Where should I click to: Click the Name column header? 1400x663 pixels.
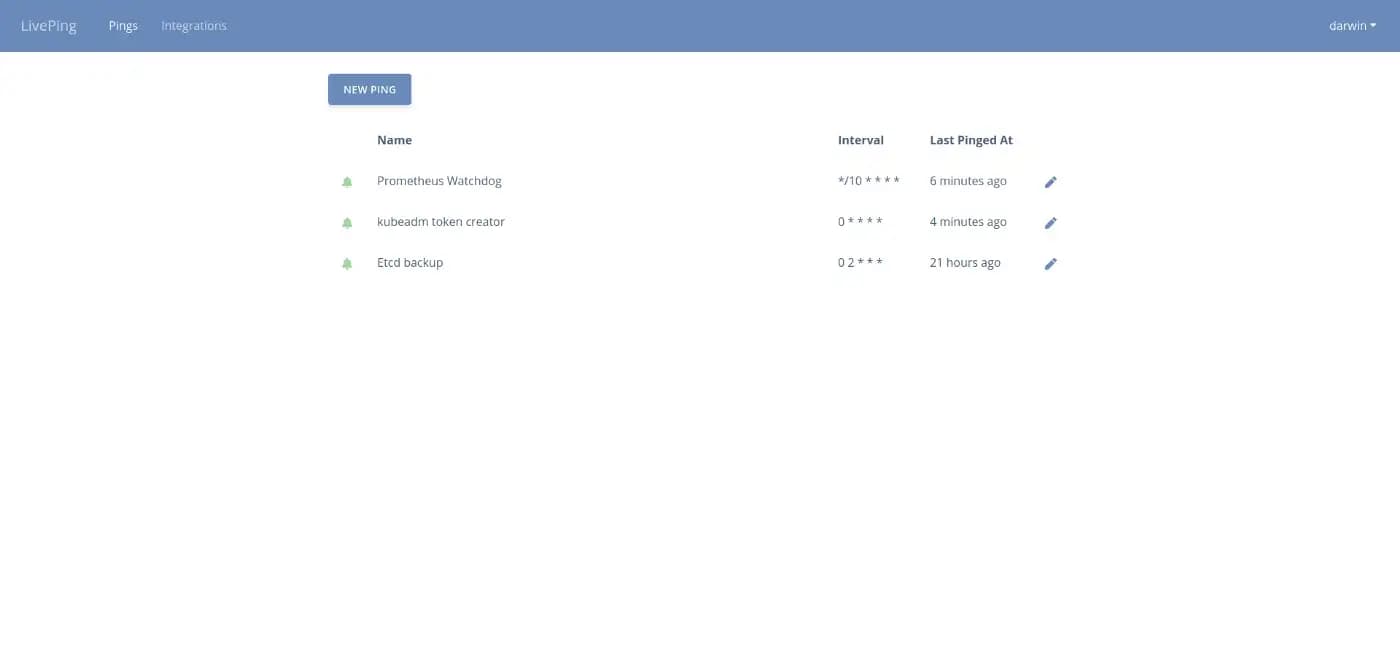click(394, 140)
